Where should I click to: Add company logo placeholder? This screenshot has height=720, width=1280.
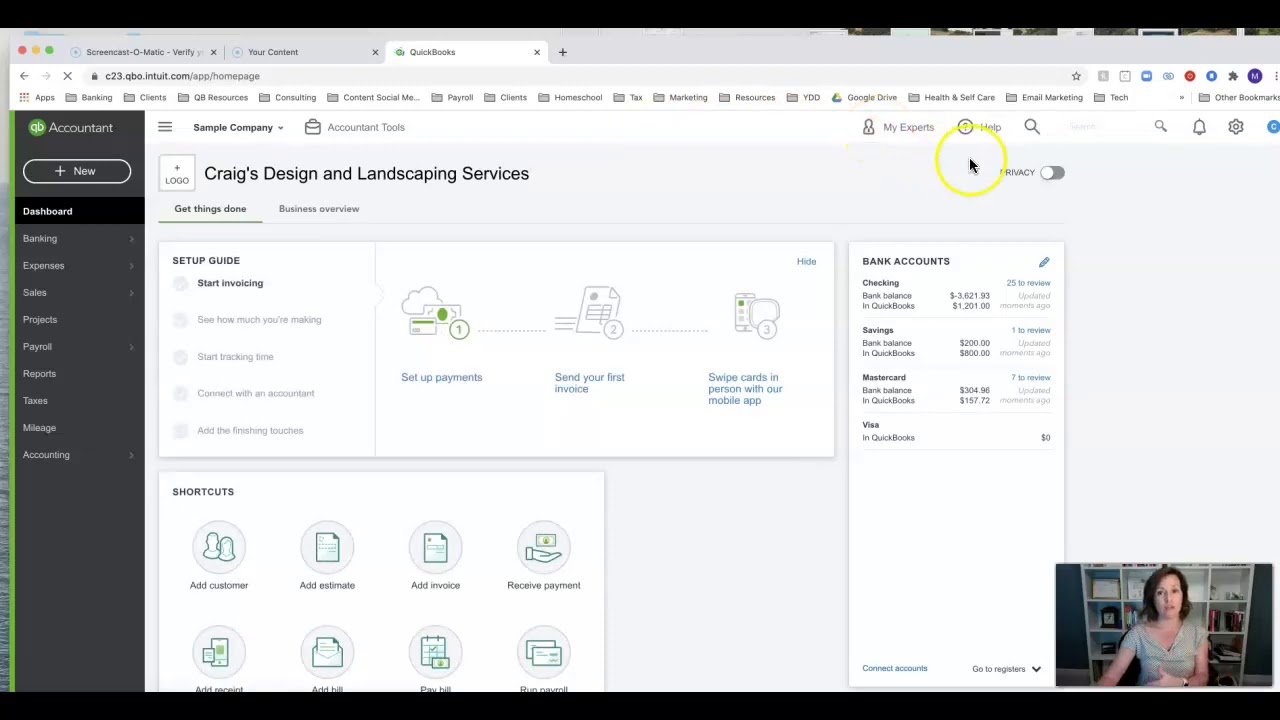click(177, 174)
